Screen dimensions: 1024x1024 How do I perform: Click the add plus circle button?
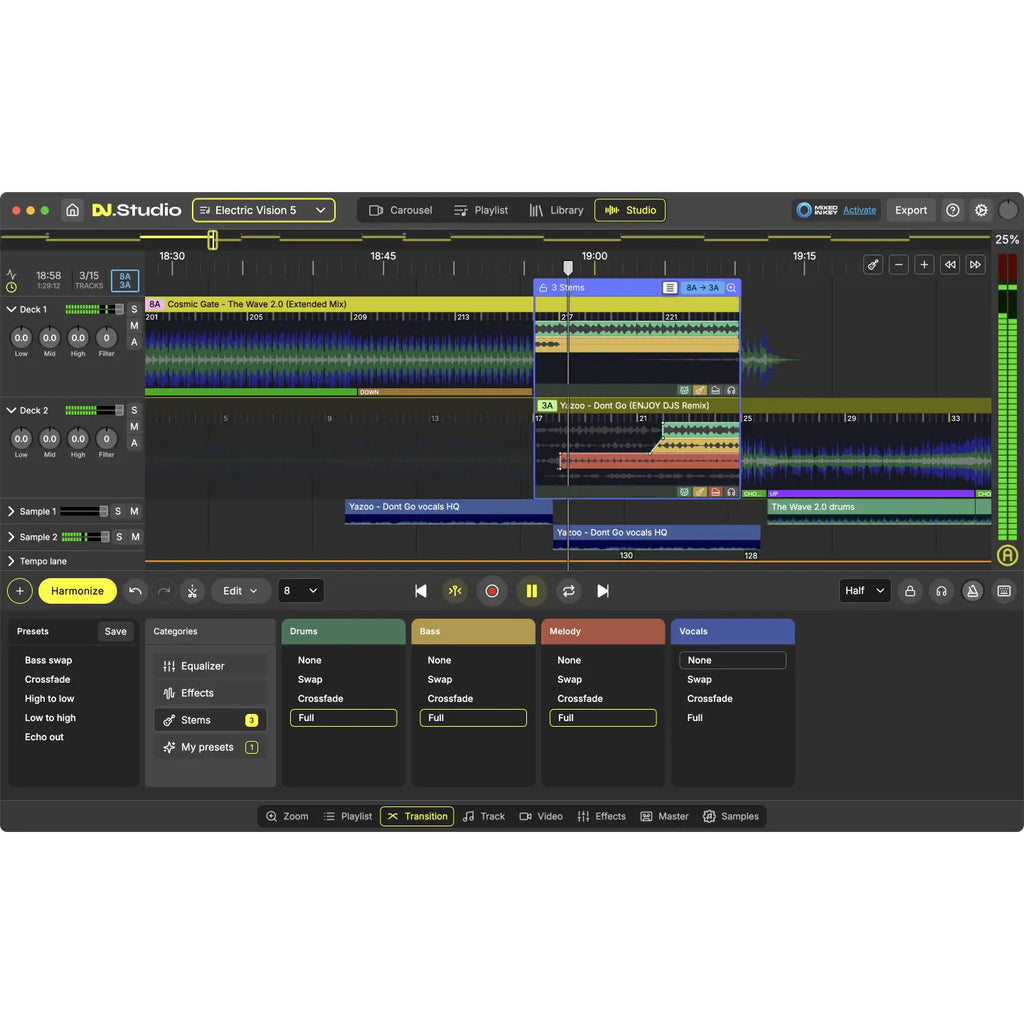click(20, 591)
